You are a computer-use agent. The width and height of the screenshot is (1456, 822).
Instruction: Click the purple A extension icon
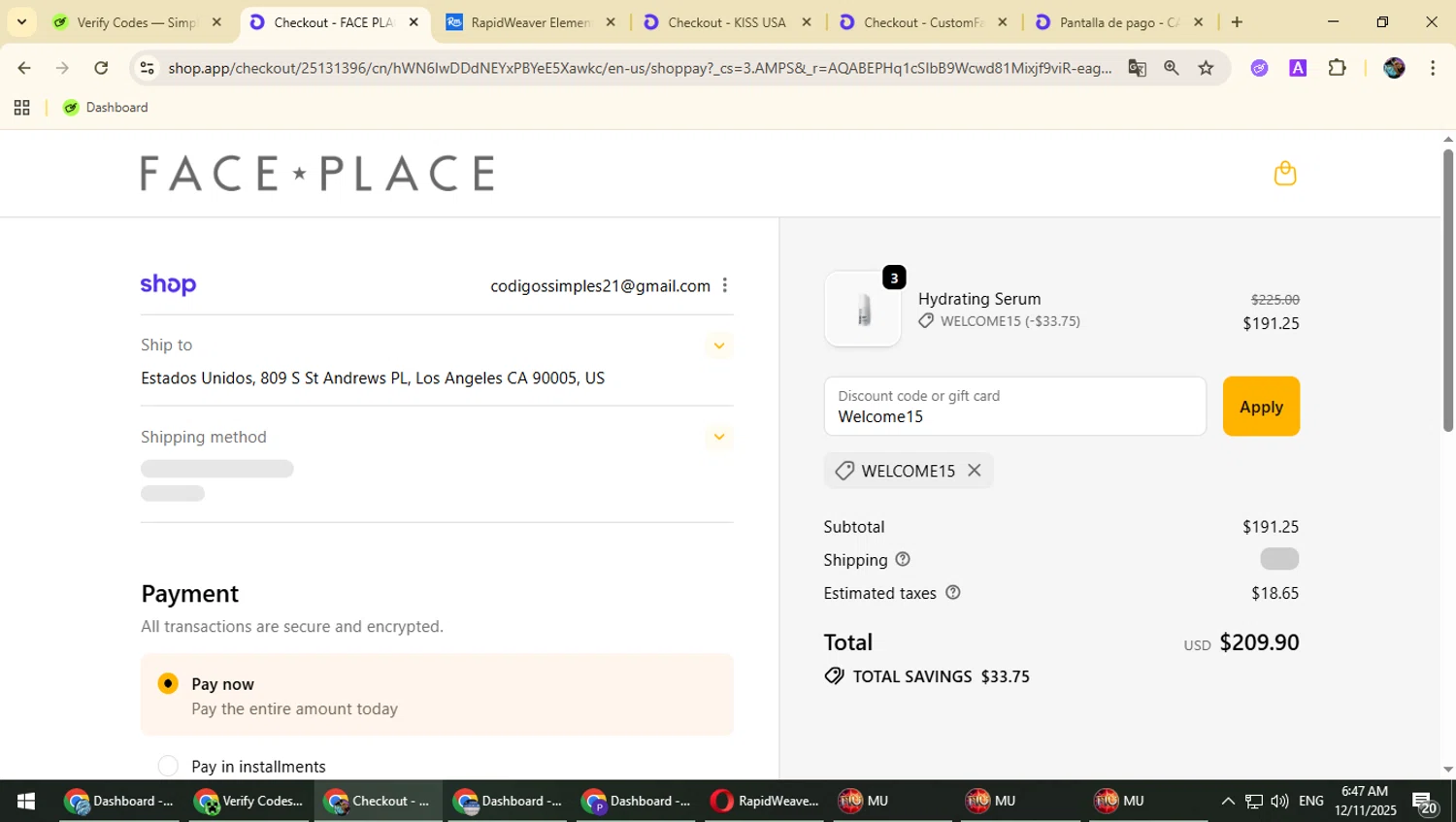pyautogui.click(x=1298, y=68)
